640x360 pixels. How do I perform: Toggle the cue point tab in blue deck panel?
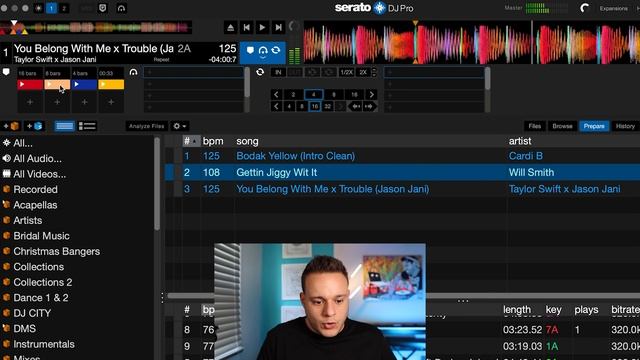250,50
